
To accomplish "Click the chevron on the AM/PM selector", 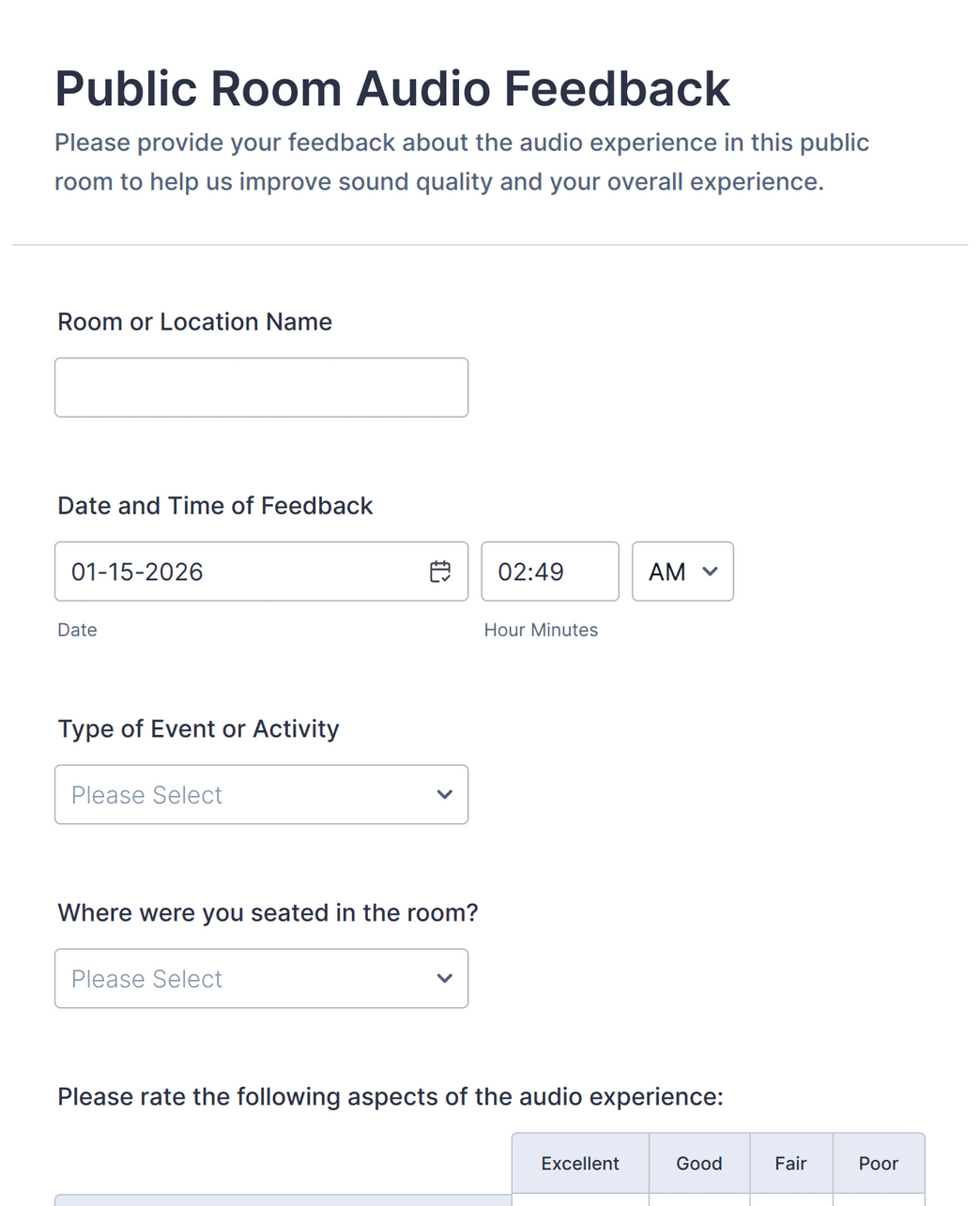I will click(711, 571).
